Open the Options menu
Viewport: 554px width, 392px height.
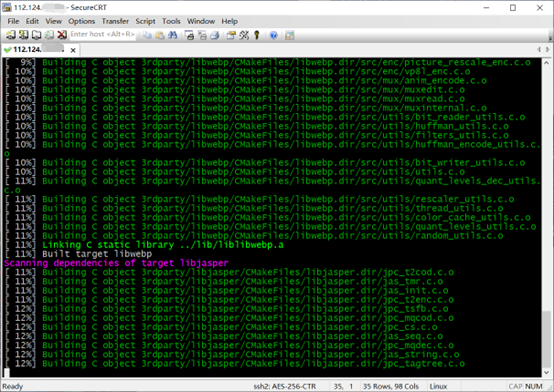82,21
